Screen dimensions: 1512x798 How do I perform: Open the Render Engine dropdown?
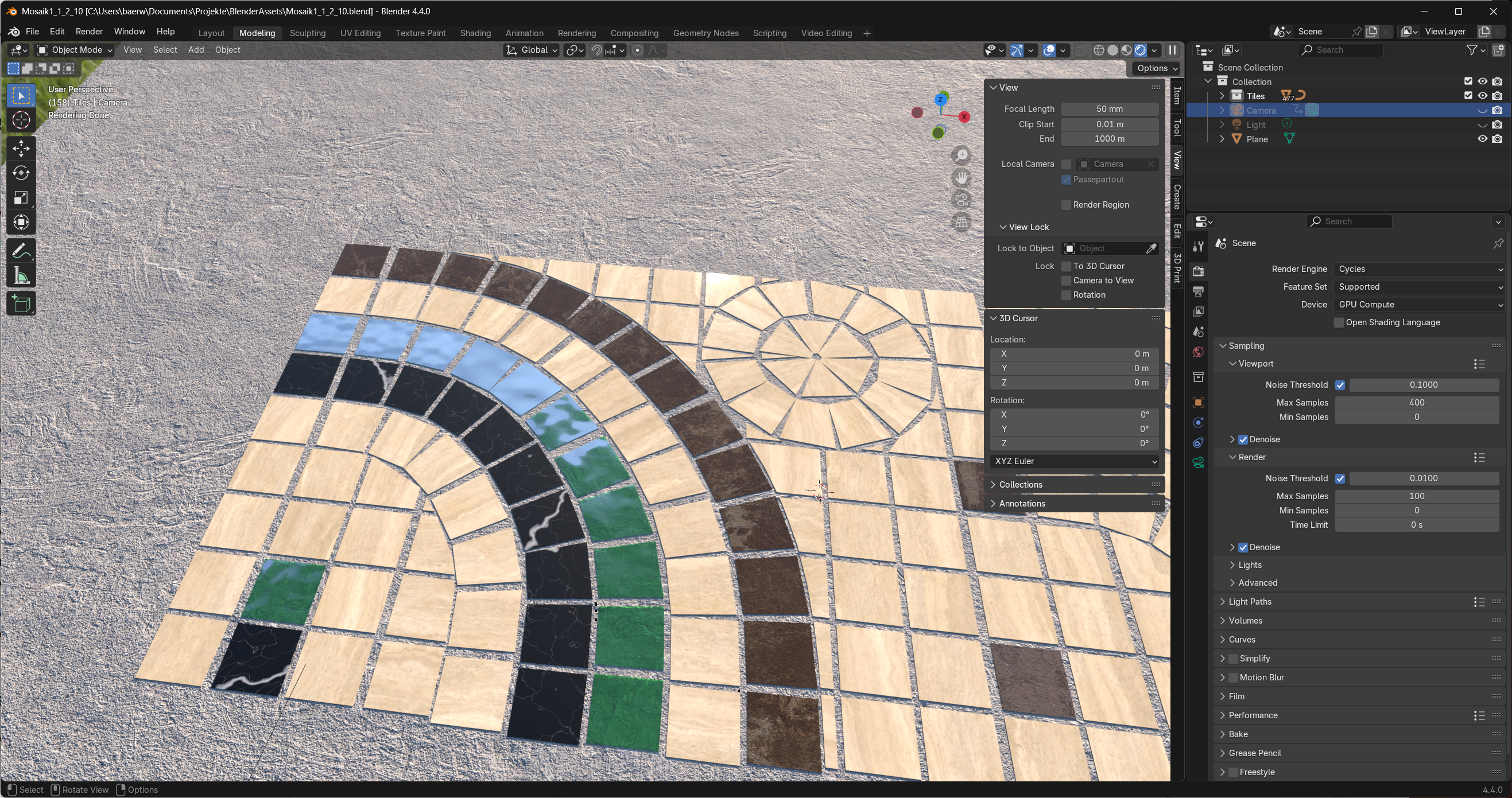(1419, 268)
